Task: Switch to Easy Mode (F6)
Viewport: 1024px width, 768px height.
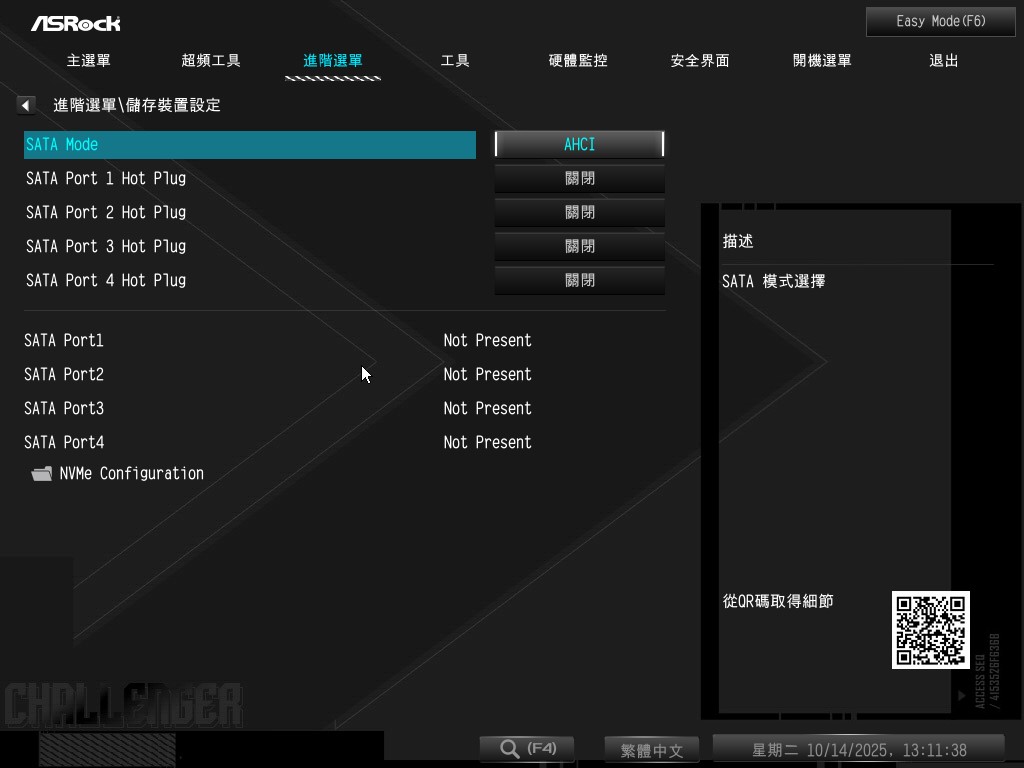Action: pyautogui.click(x=940, y=21)
